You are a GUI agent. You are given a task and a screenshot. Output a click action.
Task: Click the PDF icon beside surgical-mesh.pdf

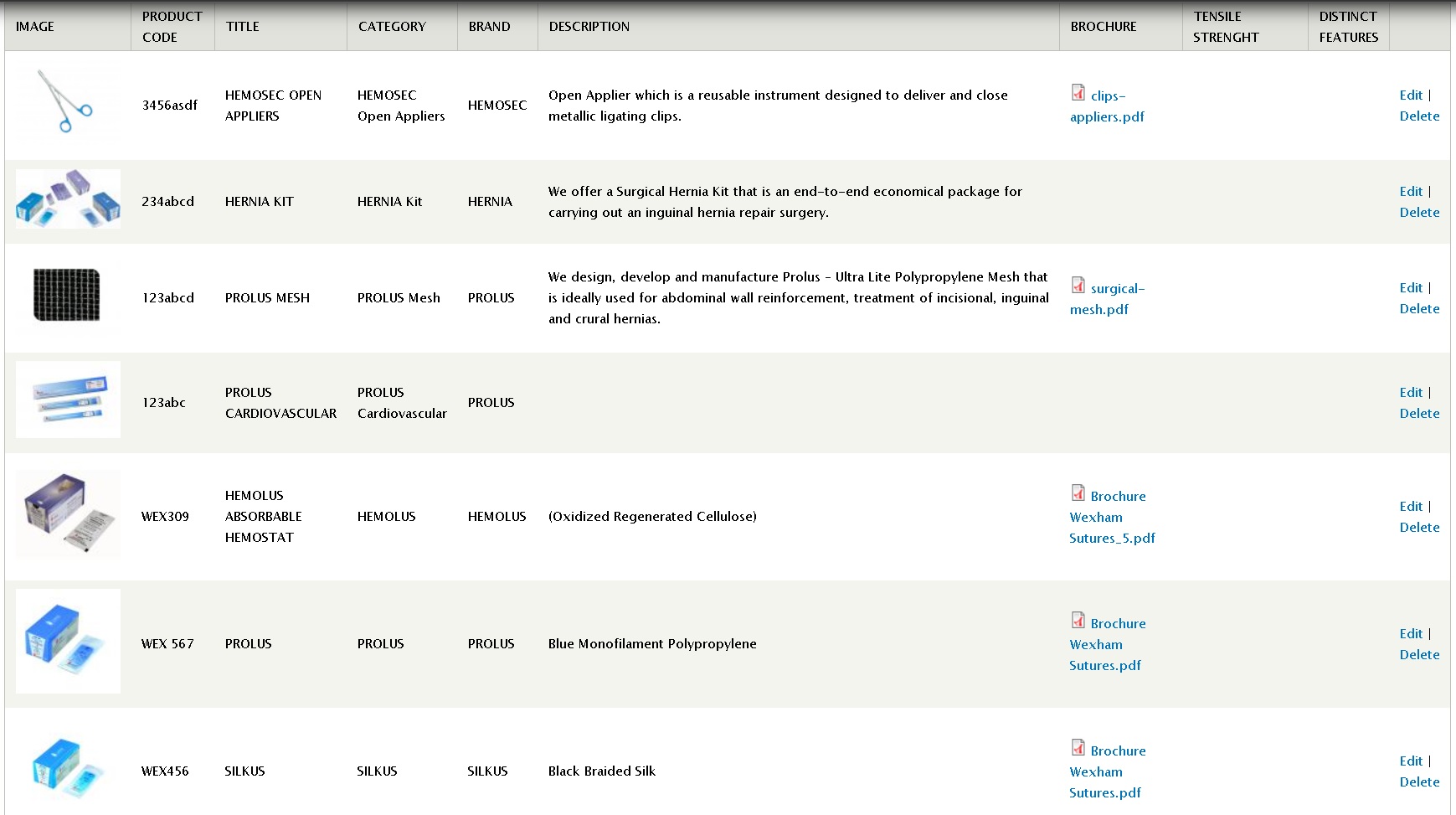point(1078,286)
